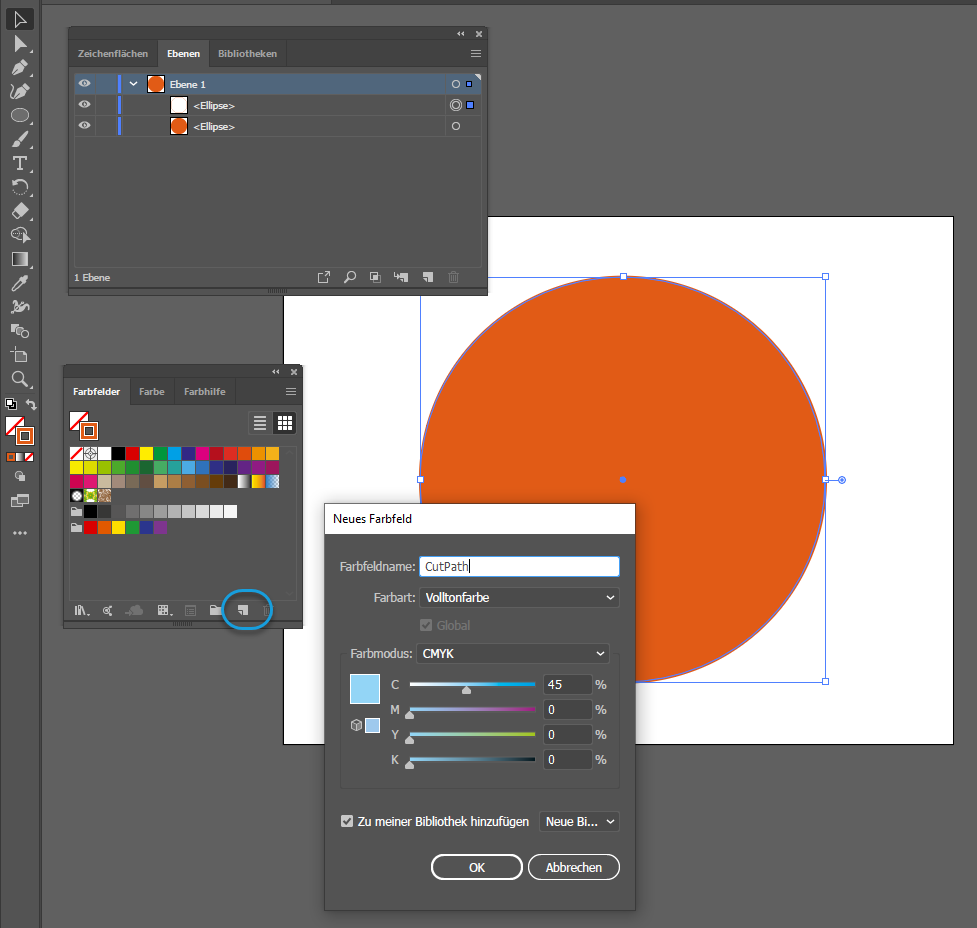Open the Farbmodus dropdown (CMYK)

pyautogui.click(x=513, y=653)
